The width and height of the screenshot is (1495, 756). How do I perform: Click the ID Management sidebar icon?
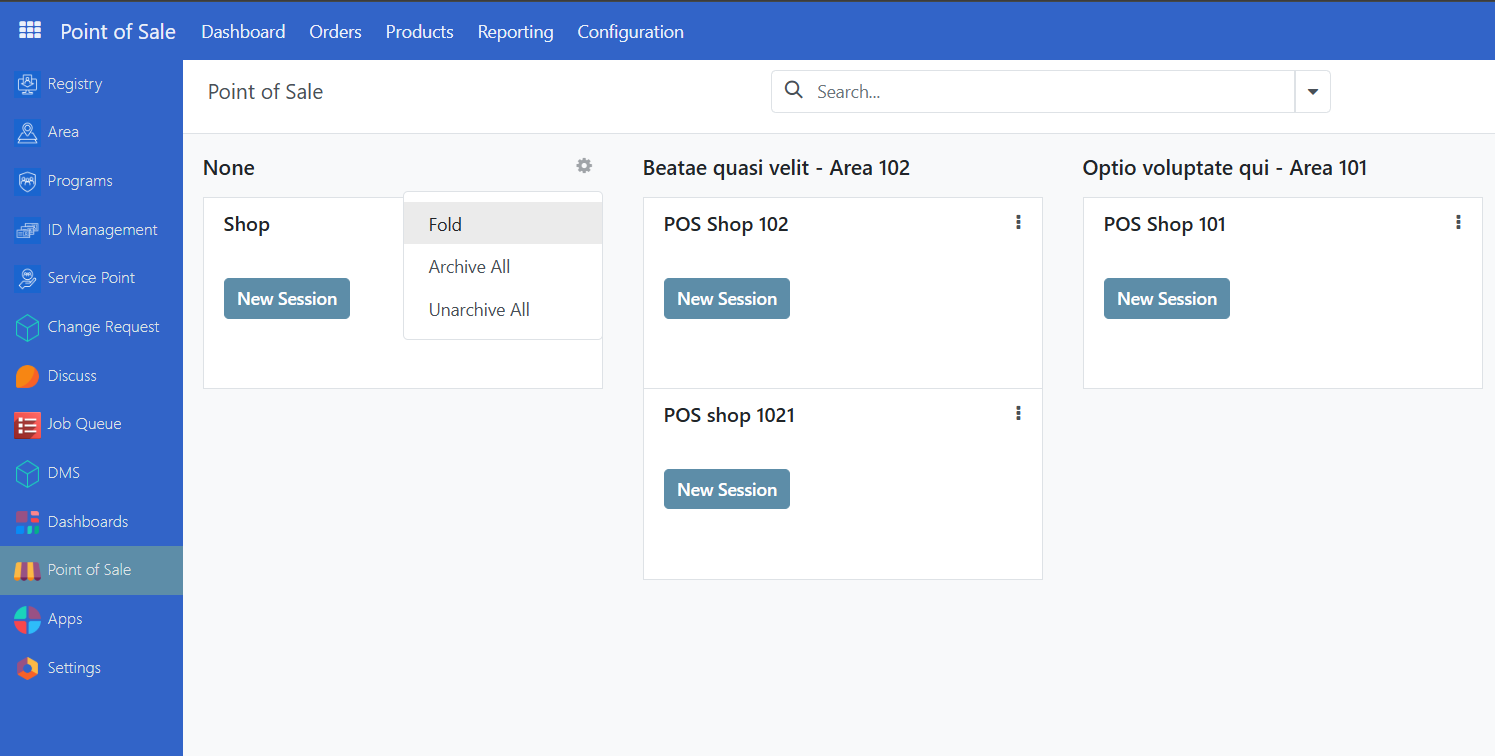27,229
